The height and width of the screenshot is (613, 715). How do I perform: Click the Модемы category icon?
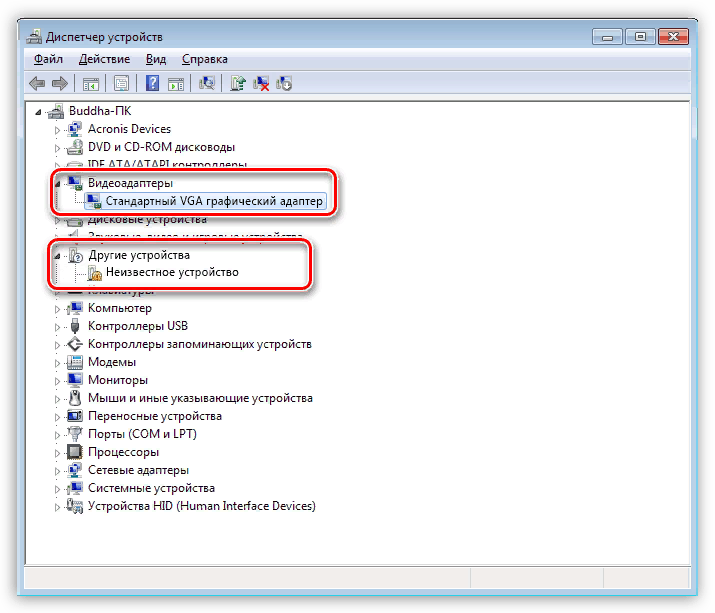pyautogui.click(x=75, y=362)
